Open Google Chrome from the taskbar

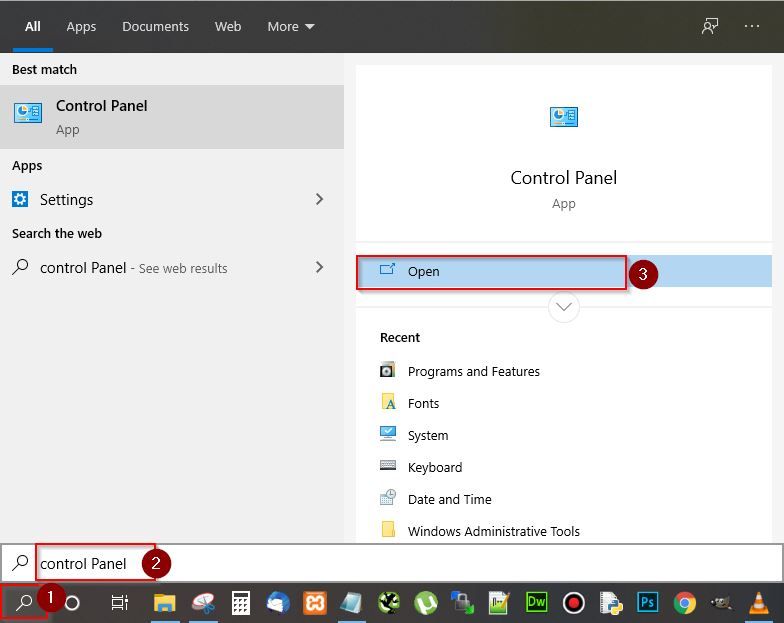[684, 603]
